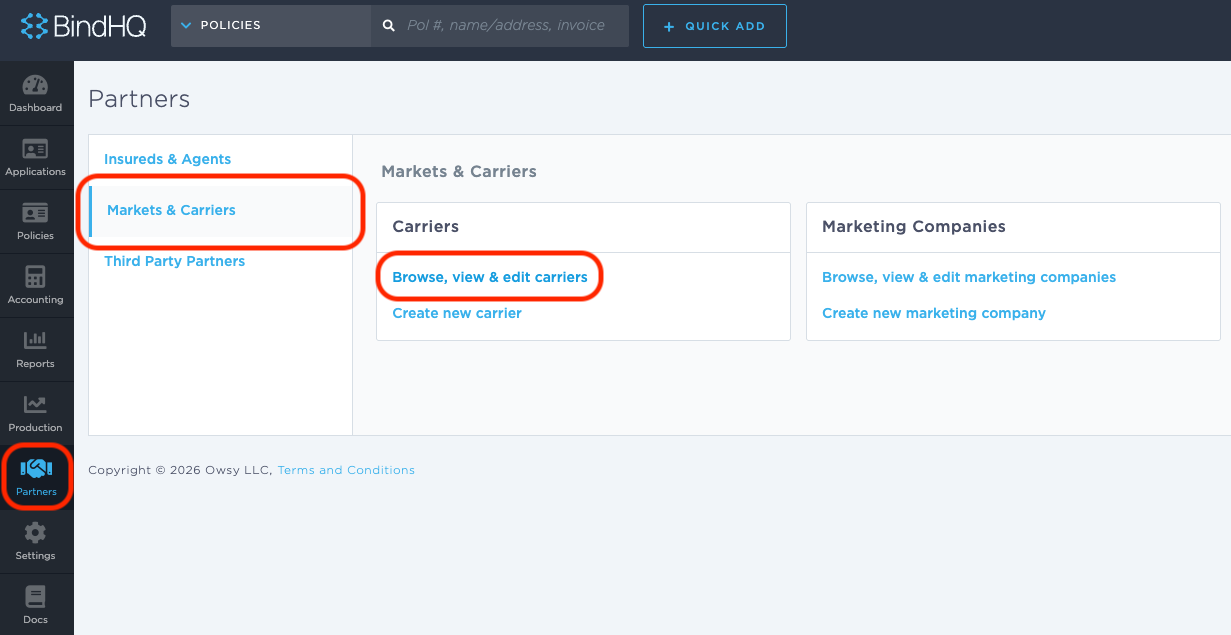Viewport: 1231px width, 635px height.
Task: Click the Quick Add button
Action: pyautogui.click(x=715, y=26)
